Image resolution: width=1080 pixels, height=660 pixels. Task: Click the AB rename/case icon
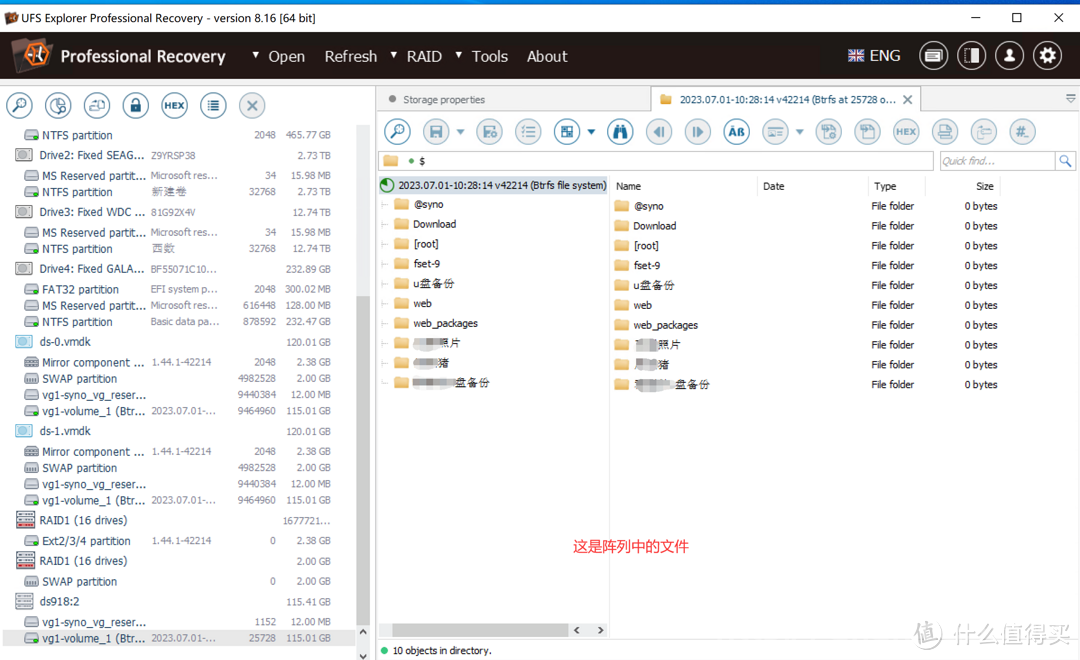[x=736, y=132]
